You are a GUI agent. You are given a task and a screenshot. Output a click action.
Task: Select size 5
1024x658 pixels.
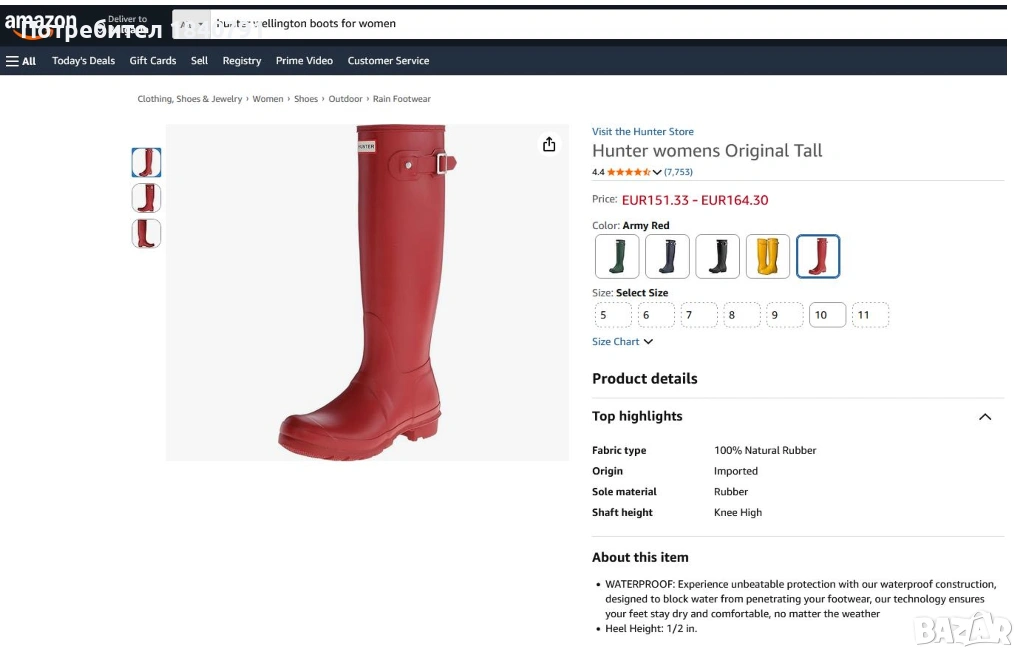(612, 315)
